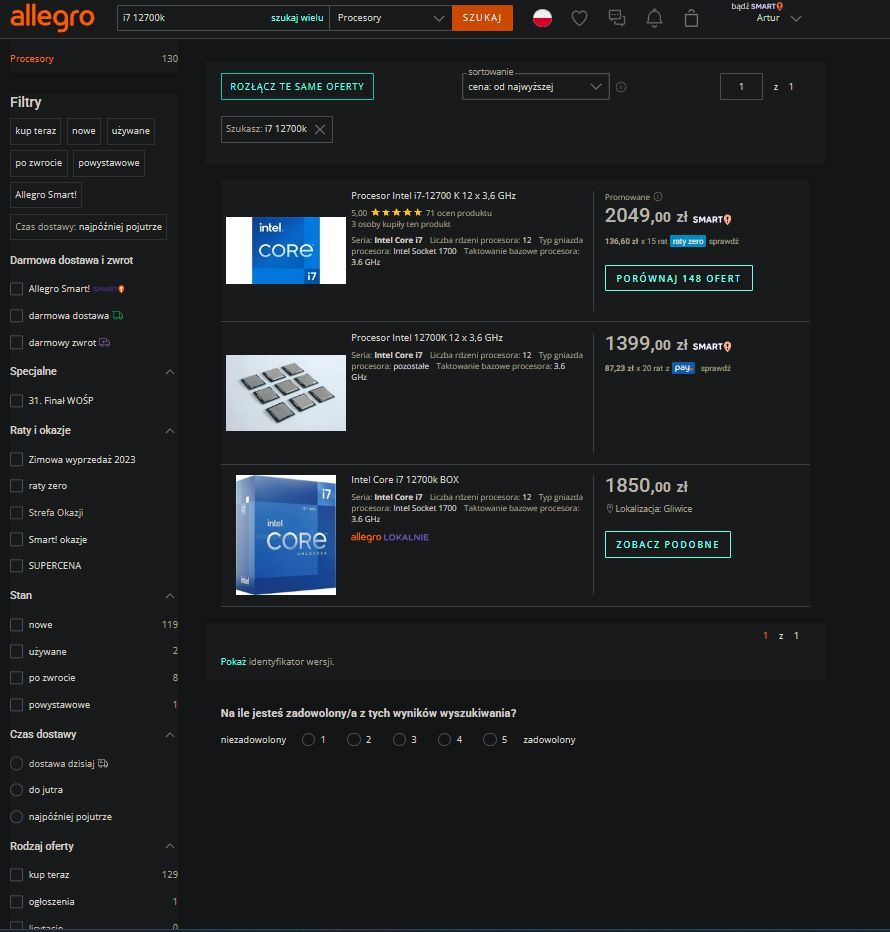
Task: Open the sorting dropdown 'cena: od najwyższej'
Action: click(x=536, y=87)
